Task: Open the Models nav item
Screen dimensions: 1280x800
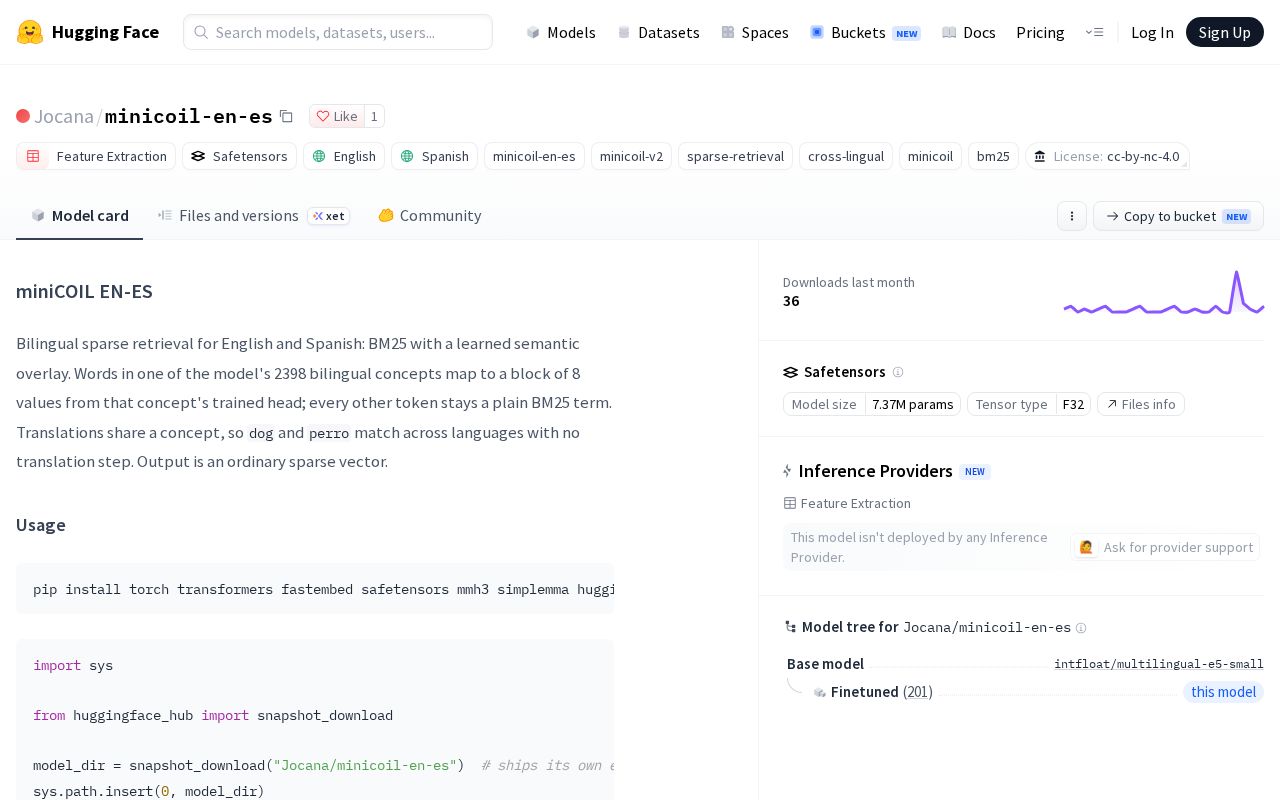Action: point(561,32)
